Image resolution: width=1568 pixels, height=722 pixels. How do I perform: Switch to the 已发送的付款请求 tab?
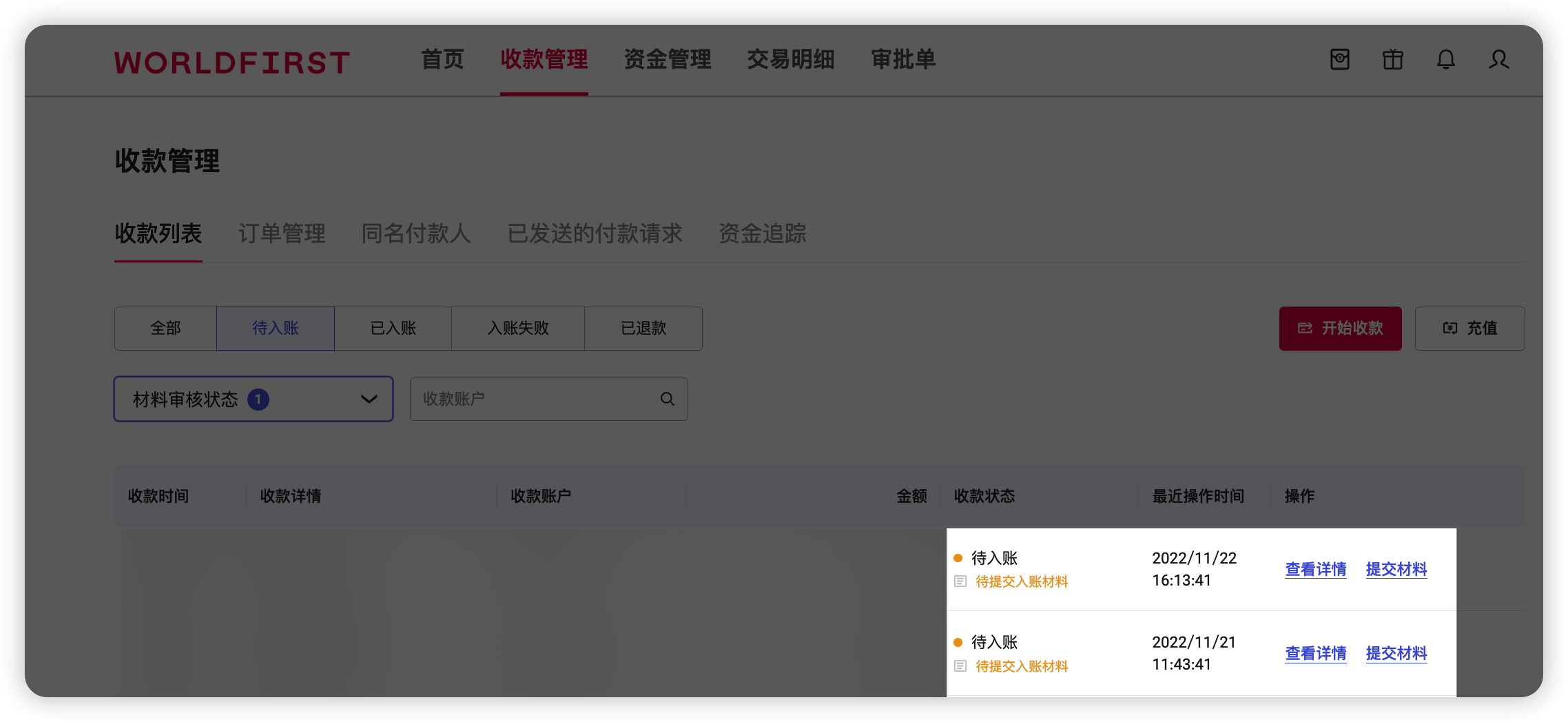pyautogui.click(x=595, y=234)
